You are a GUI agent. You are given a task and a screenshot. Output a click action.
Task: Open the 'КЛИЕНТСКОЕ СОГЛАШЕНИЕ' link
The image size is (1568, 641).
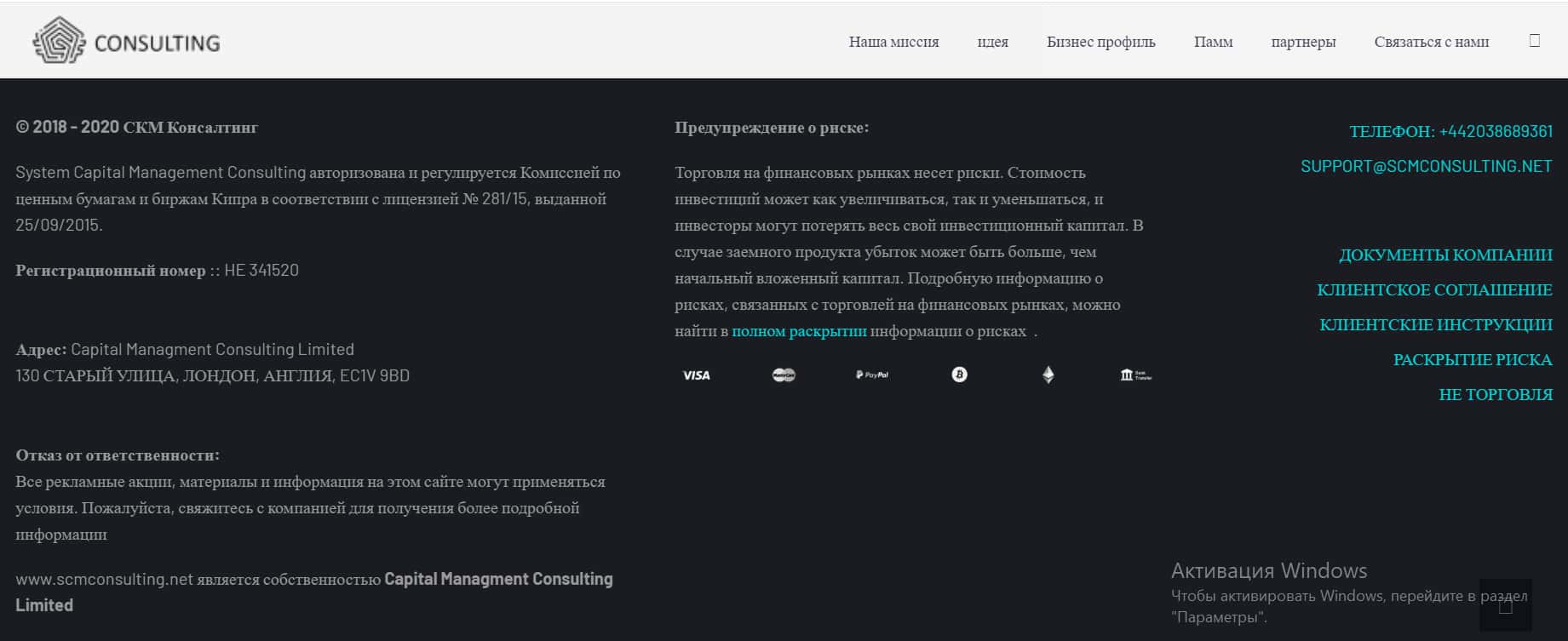pyautogui.click(x=1434, y=290)
